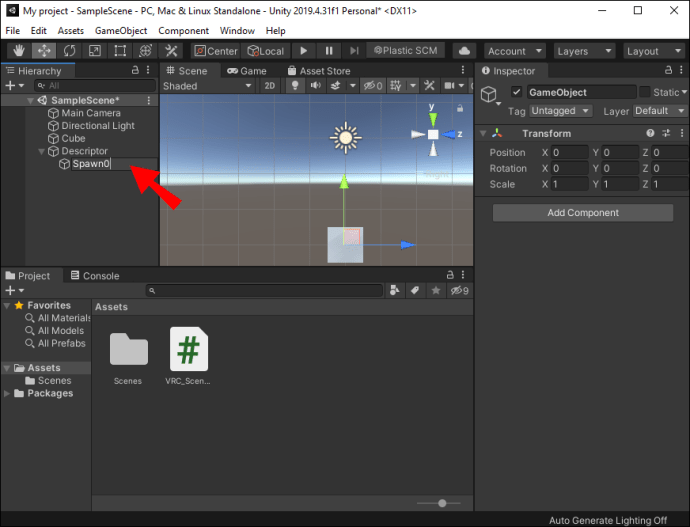Select the Move tool

pyautogui.click(x=44, y=51)
